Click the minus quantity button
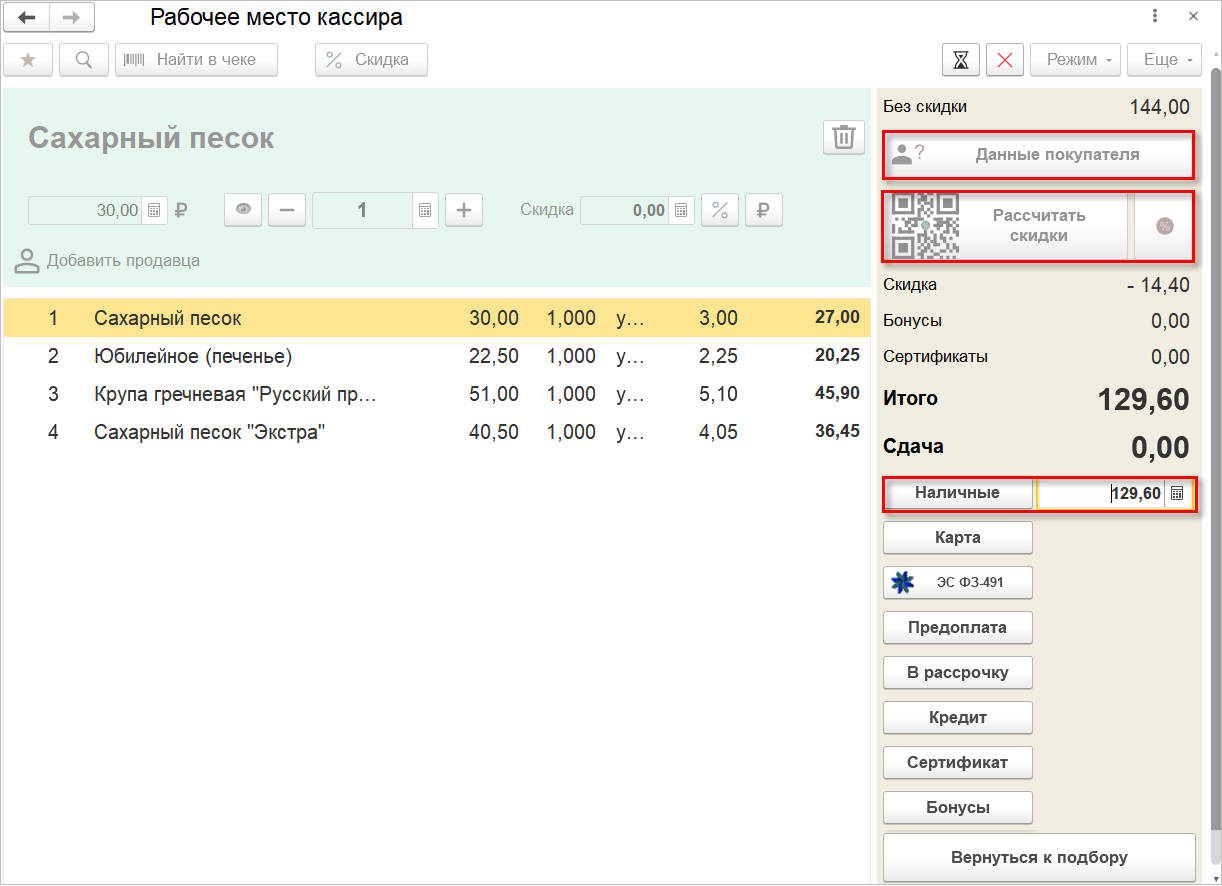Viewport: 1222px width, 886px height. coord(287,210)
